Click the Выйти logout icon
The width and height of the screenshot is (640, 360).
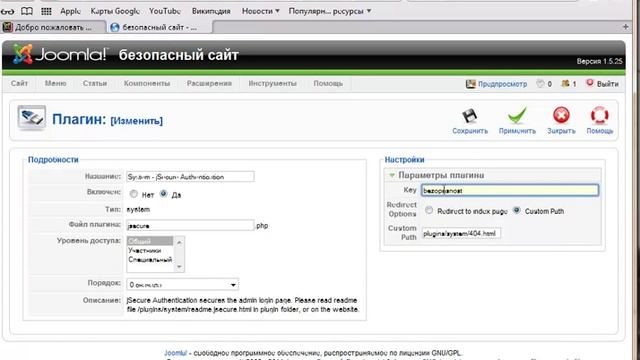click(x=590, y=83)
